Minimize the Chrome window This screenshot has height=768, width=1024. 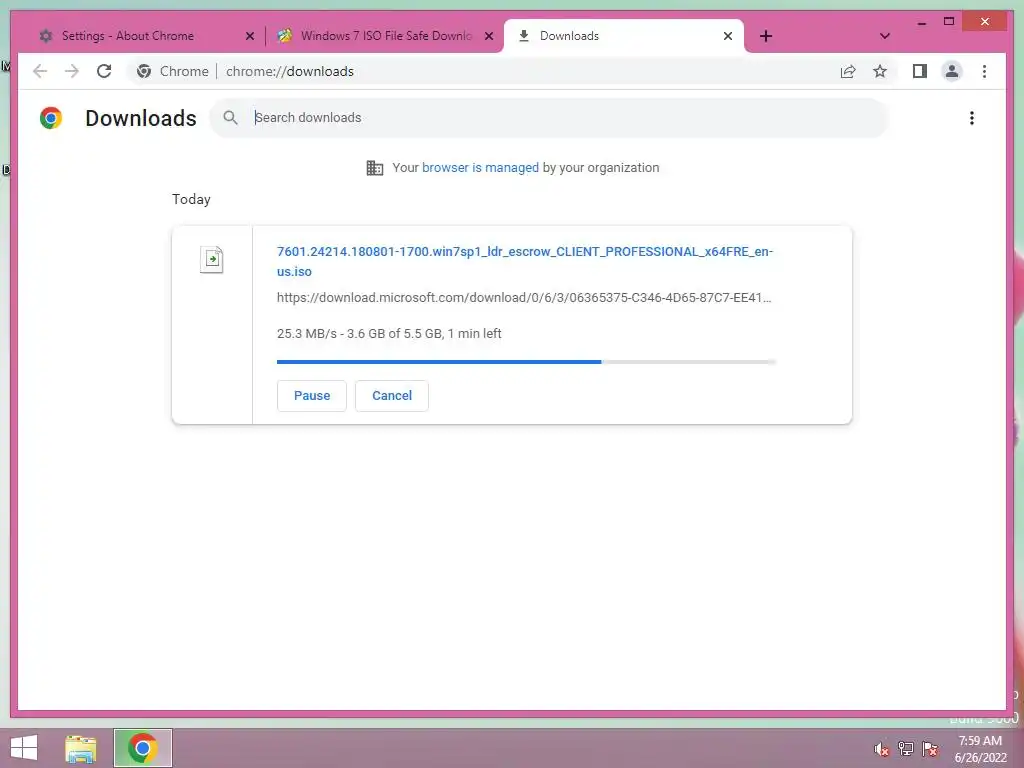coord(921,22)
